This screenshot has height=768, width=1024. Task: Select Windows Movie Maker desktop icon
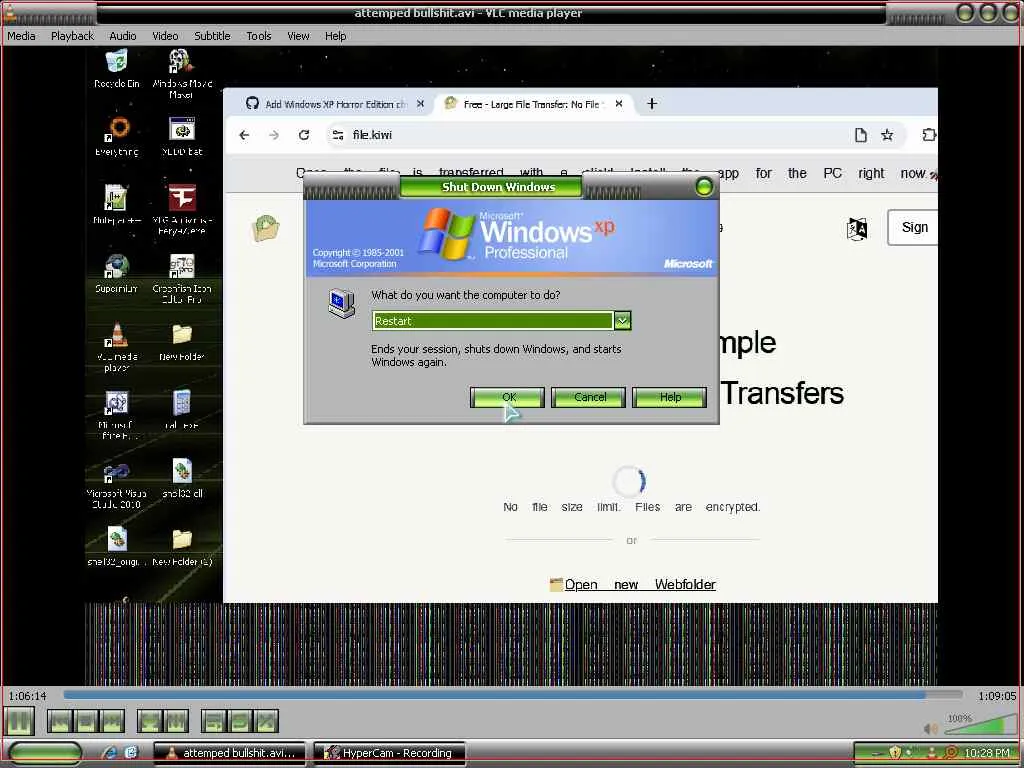click(182, 73)
